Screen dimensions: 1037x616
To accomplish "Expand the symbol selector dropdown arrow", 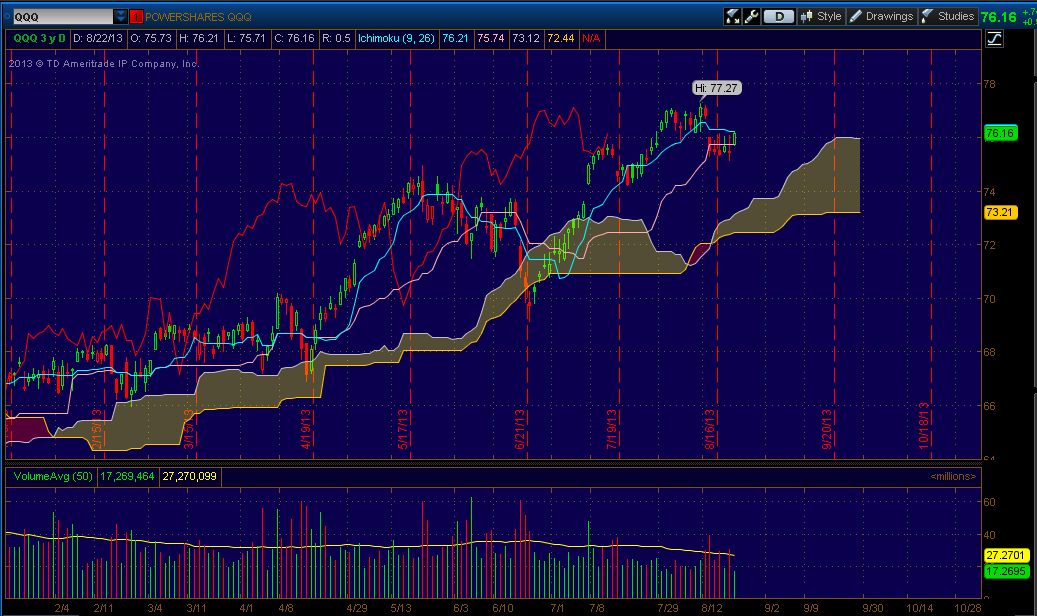I will point(120,17).
